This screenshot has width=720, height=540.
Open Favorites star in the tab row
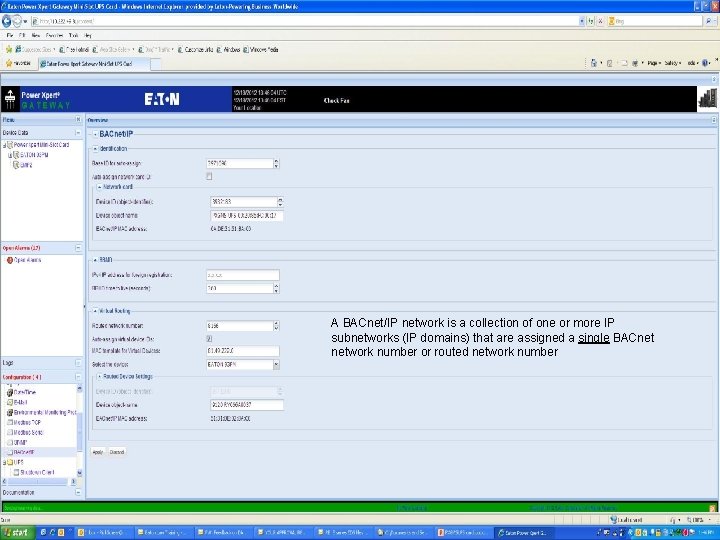[x=19, y=63]
